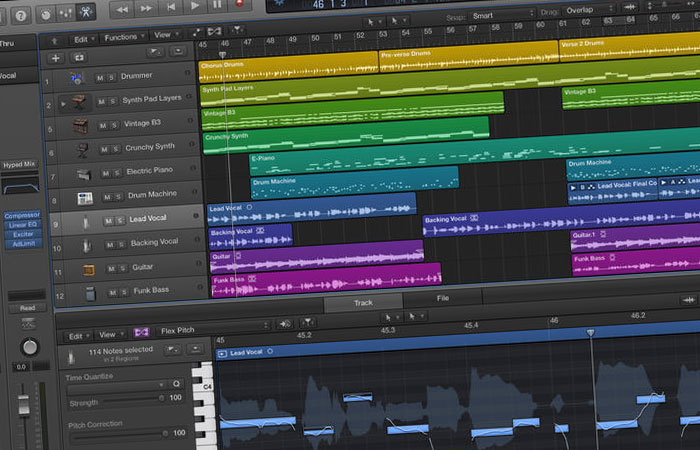Viewport: 700px width, 450px height.
Task: Switch to the File tab in editor
Action: coord(442,299)
